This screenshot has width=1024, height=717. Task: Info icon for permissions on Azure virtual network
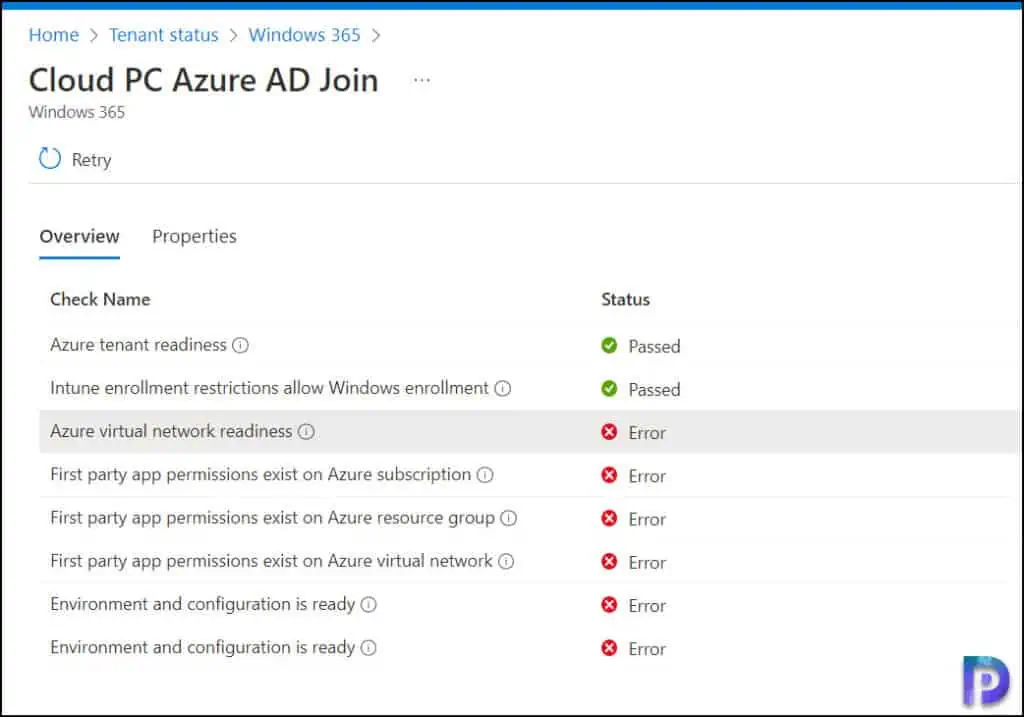tap(506, 561)
